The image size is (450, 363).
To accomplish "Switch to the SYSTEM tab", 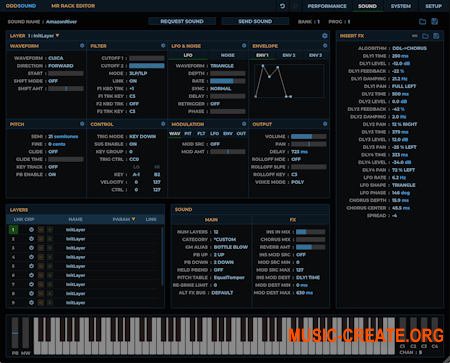I will (x=401, y=6).
